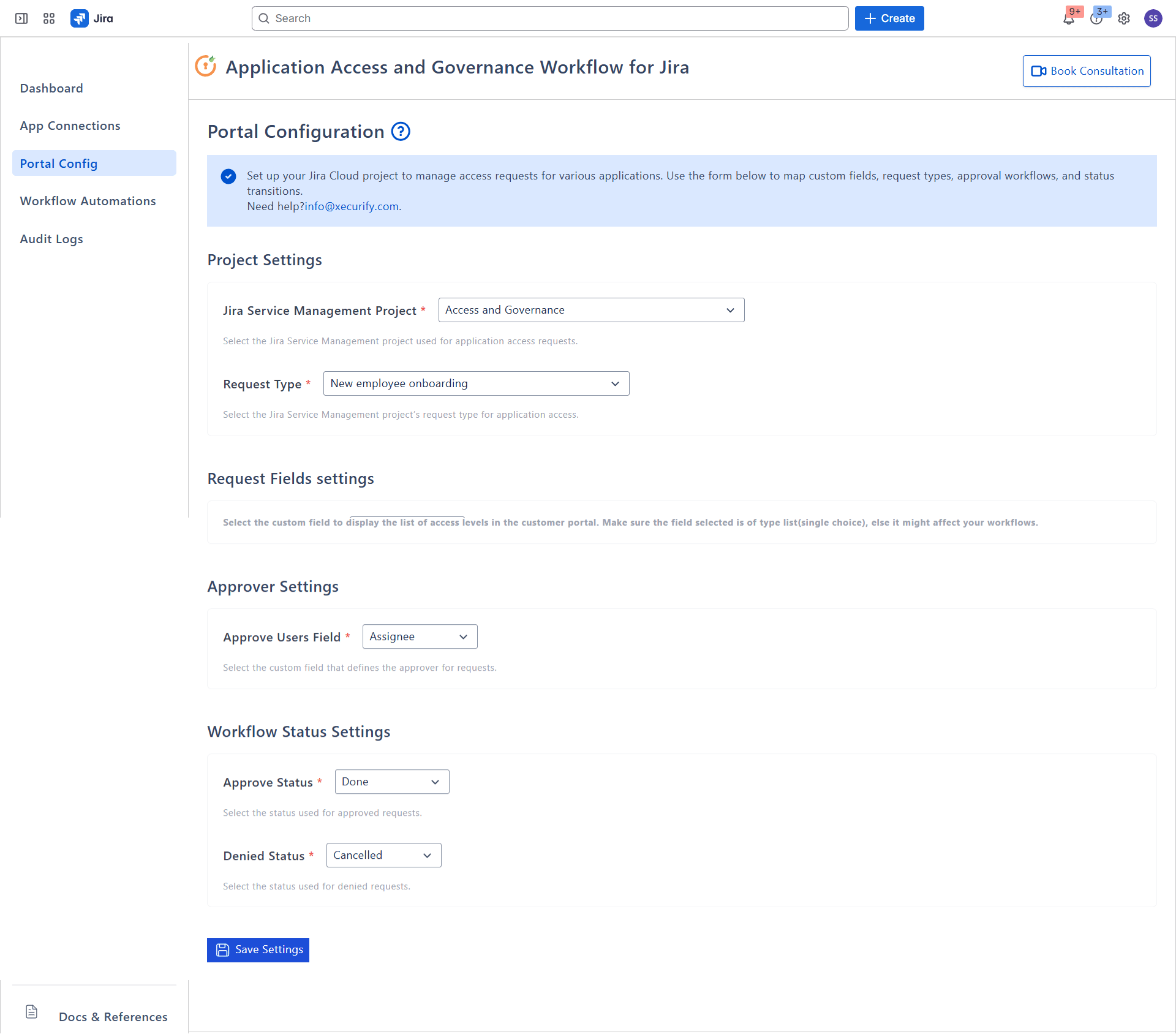
Task: Expand the Denied Status dropdown
Action: click(383, 855)
